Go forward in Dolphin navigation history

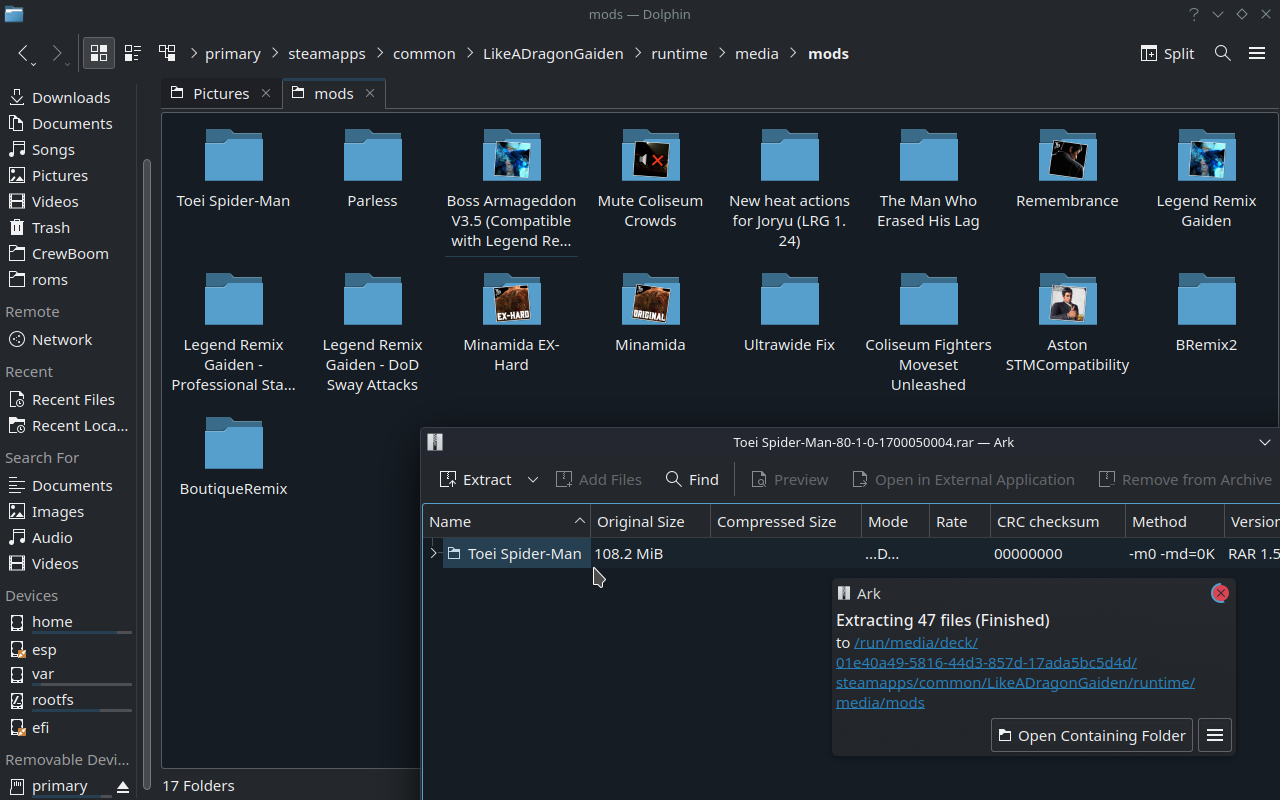click(57, 54)
